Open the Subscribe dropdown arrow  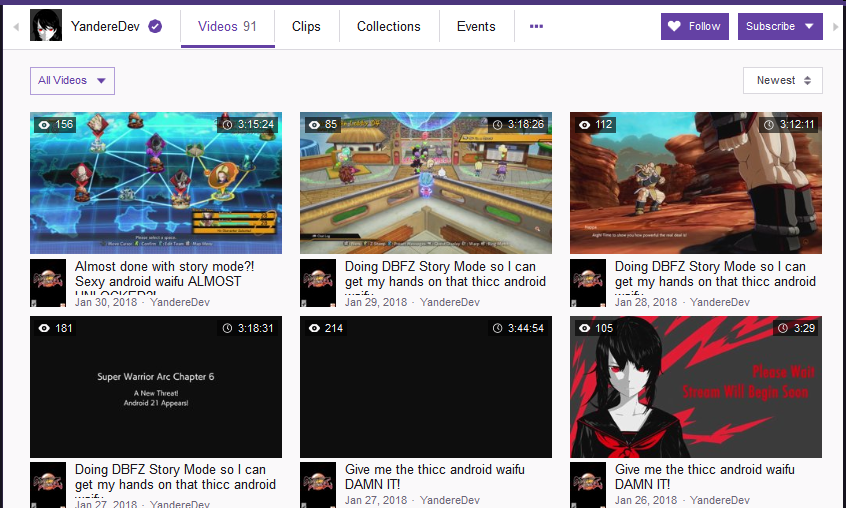(809, 26)
